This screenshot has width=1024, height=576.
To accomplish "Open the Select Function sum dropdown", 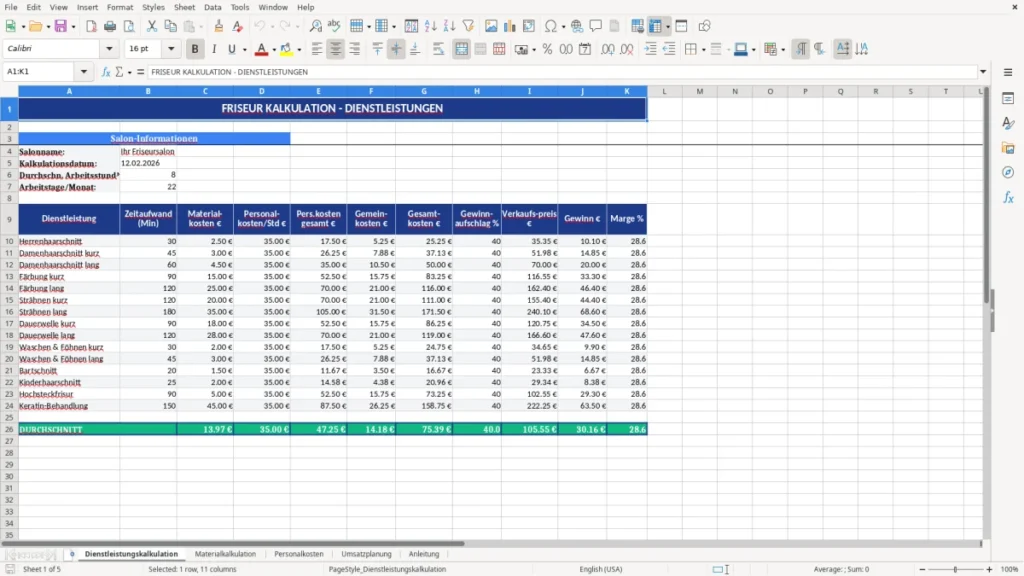I will pos(129,72).
